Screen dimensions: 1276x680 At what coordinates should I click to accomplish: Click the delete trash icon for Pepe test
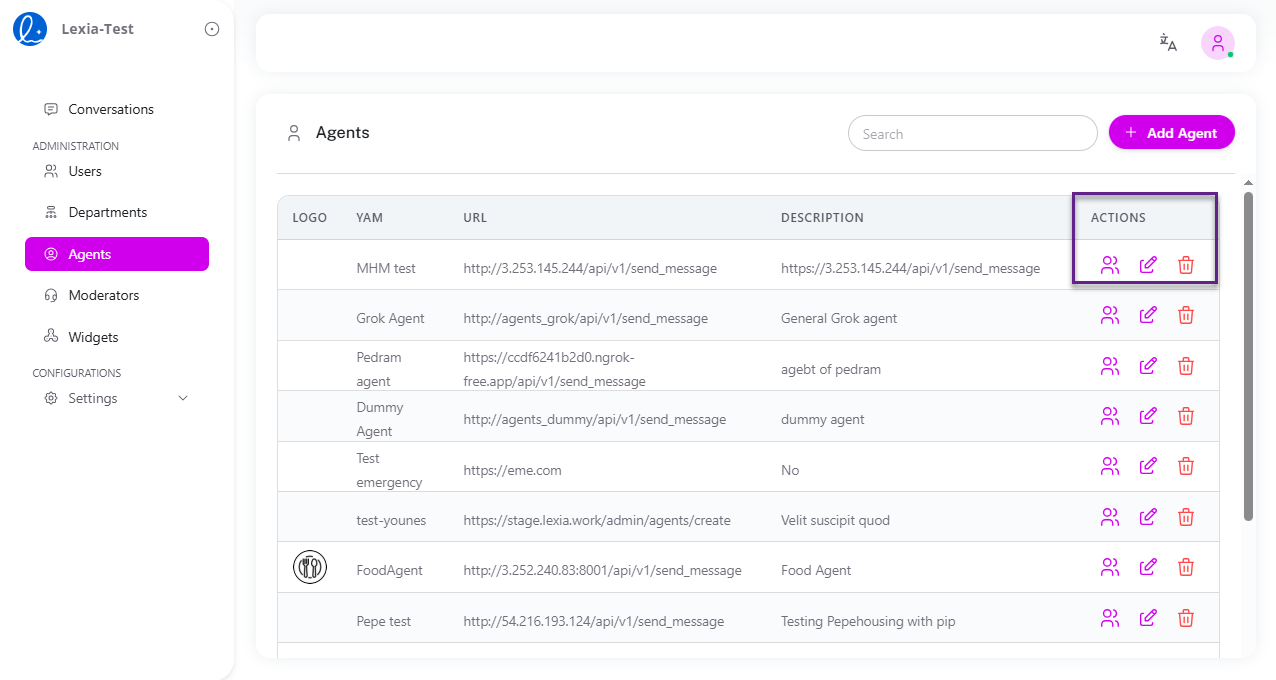[x=1186, y=617]
